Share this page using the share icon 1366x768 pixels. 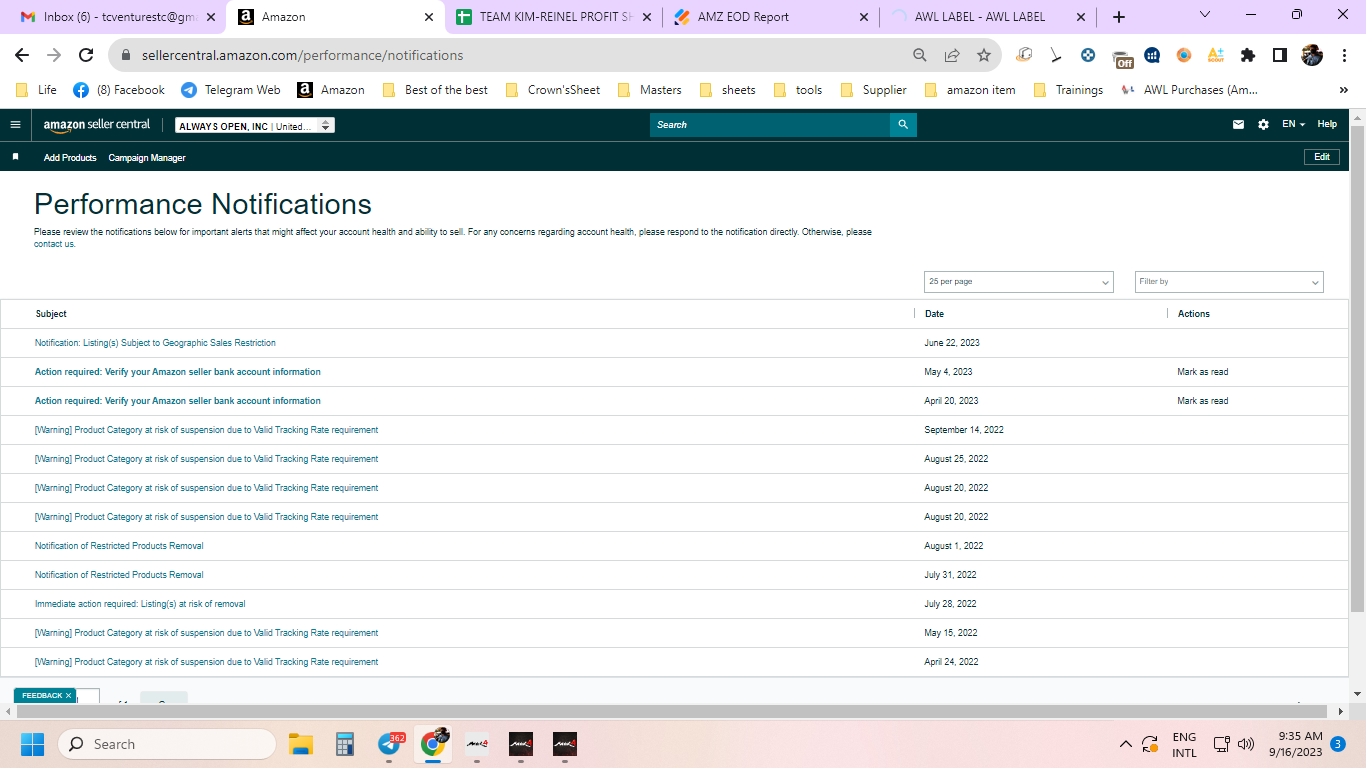pos(952,55)
